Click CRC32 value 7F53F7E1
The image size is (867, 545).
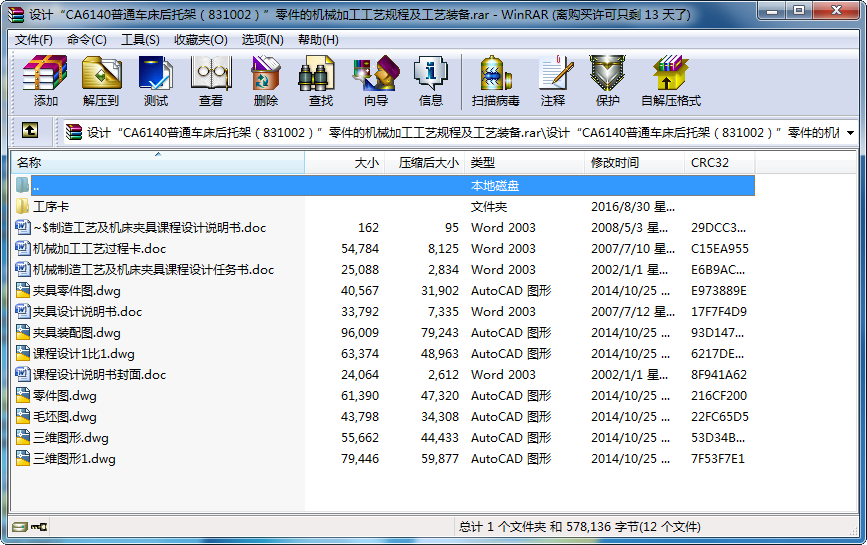pos(718,459)
